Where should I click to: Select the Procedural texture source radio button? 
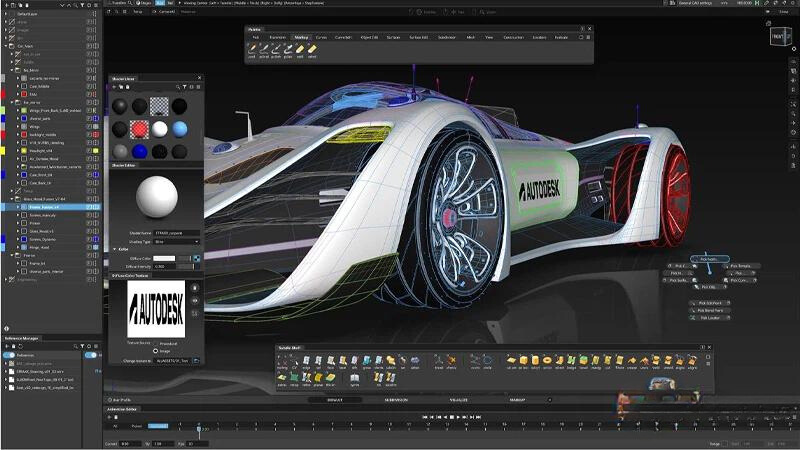coord(156,344)
